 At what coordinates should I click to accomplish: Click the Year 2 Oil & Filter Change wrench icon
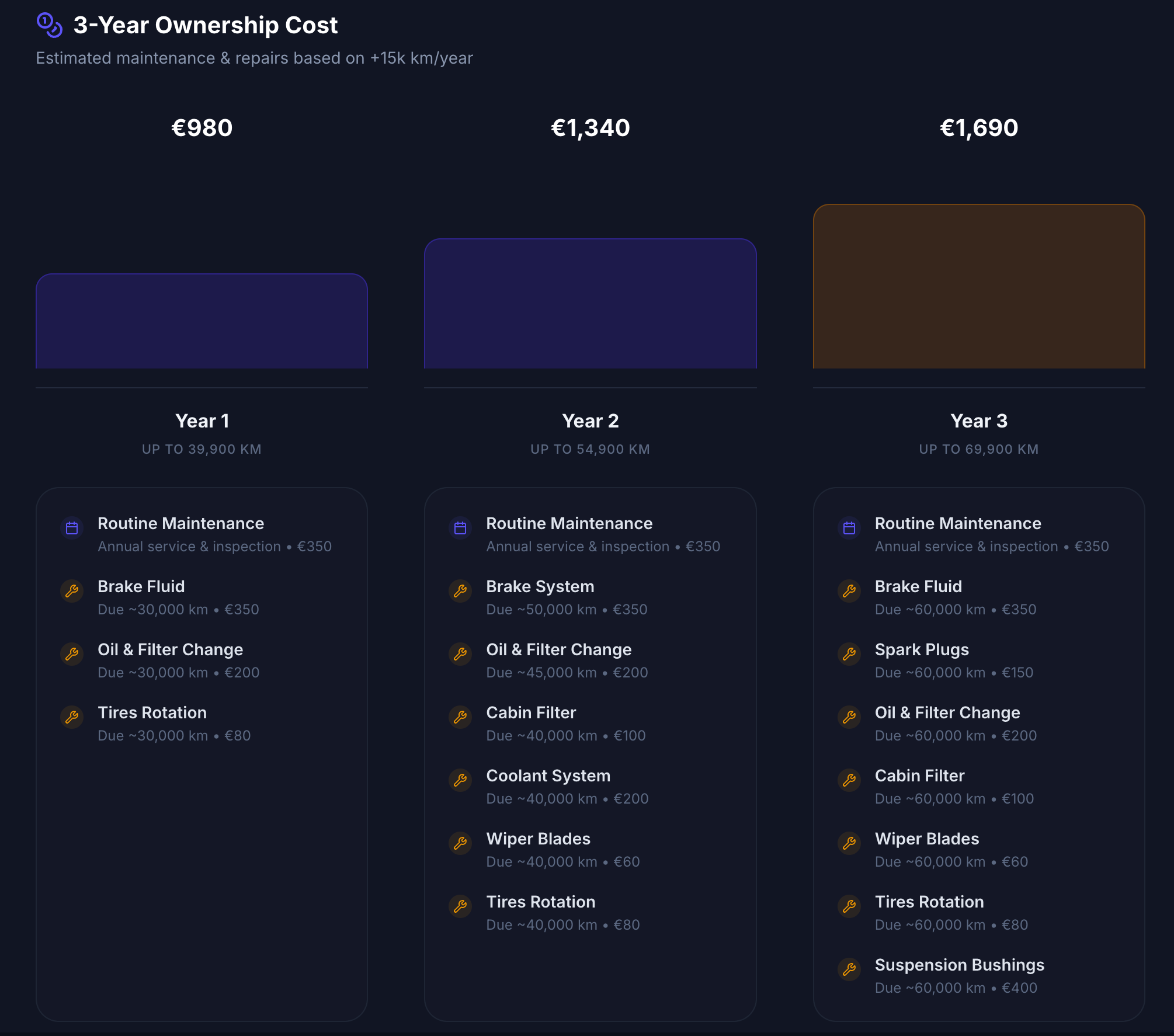[x=460, y=654]
